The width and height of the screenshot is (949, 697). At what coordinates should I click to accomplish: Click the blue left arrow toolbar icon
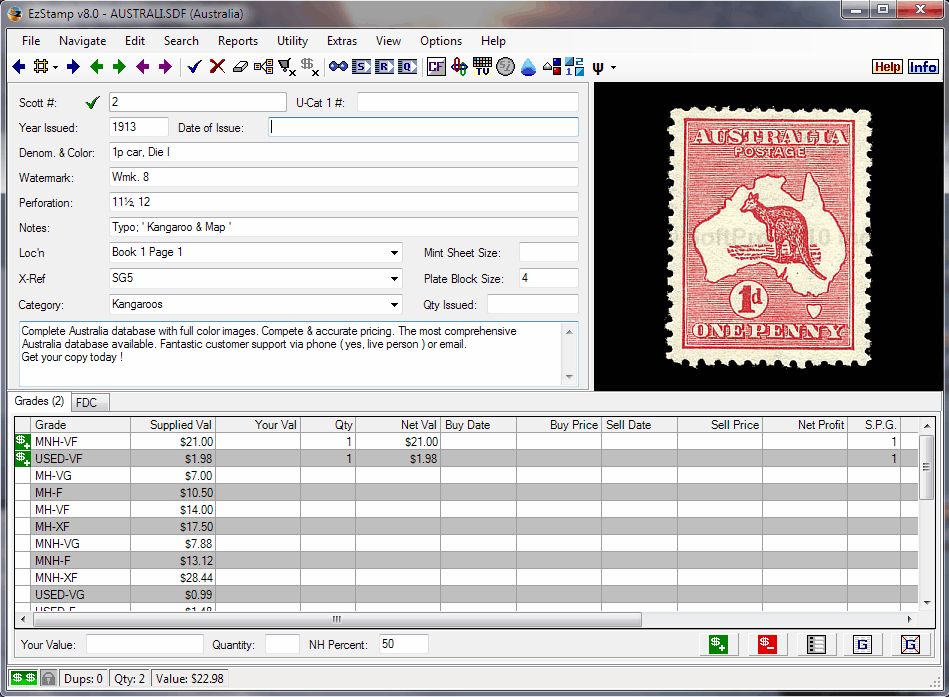19,67
